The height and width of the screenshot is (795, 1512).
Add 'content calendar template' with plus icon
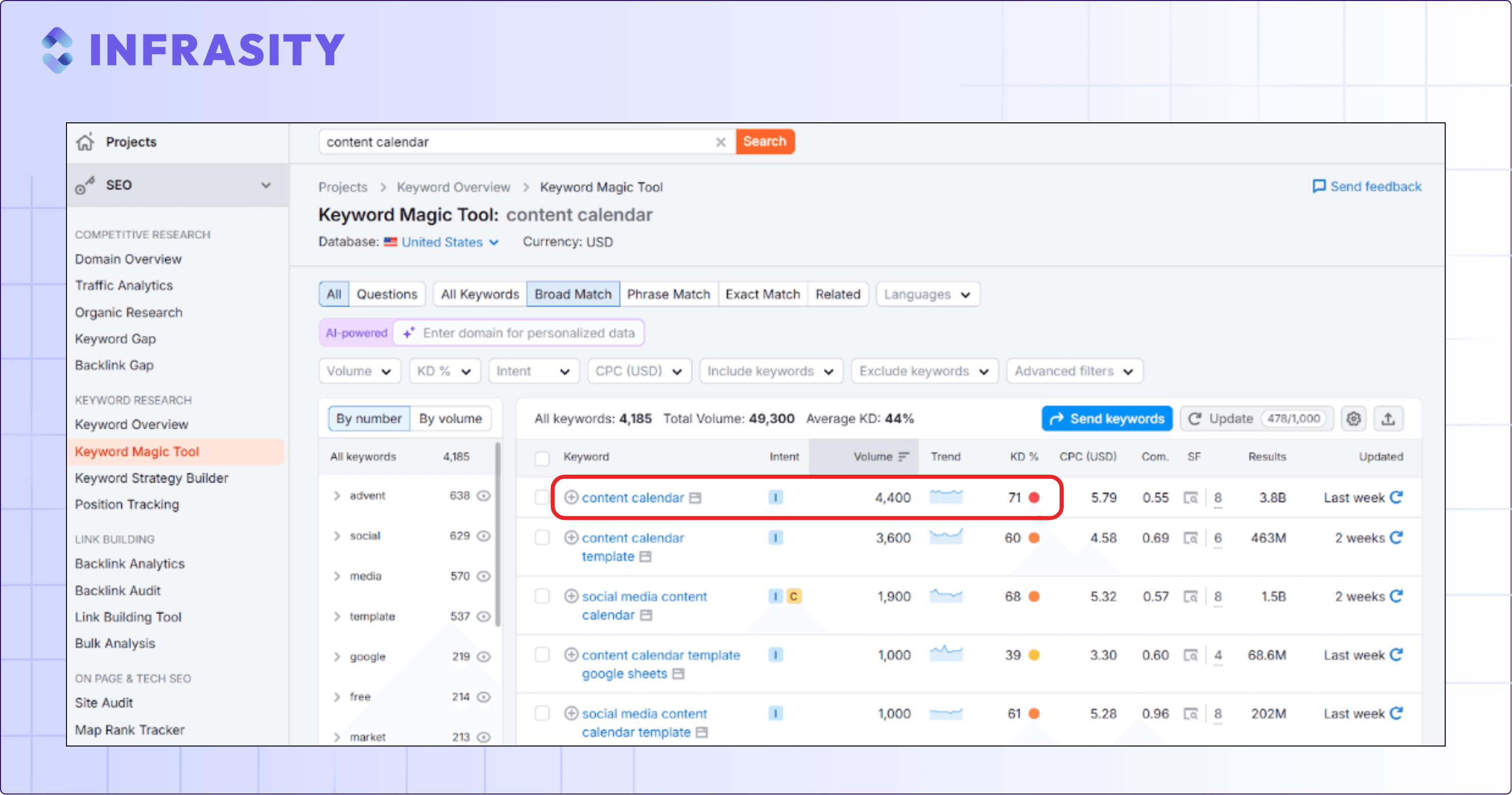point(571,538)
